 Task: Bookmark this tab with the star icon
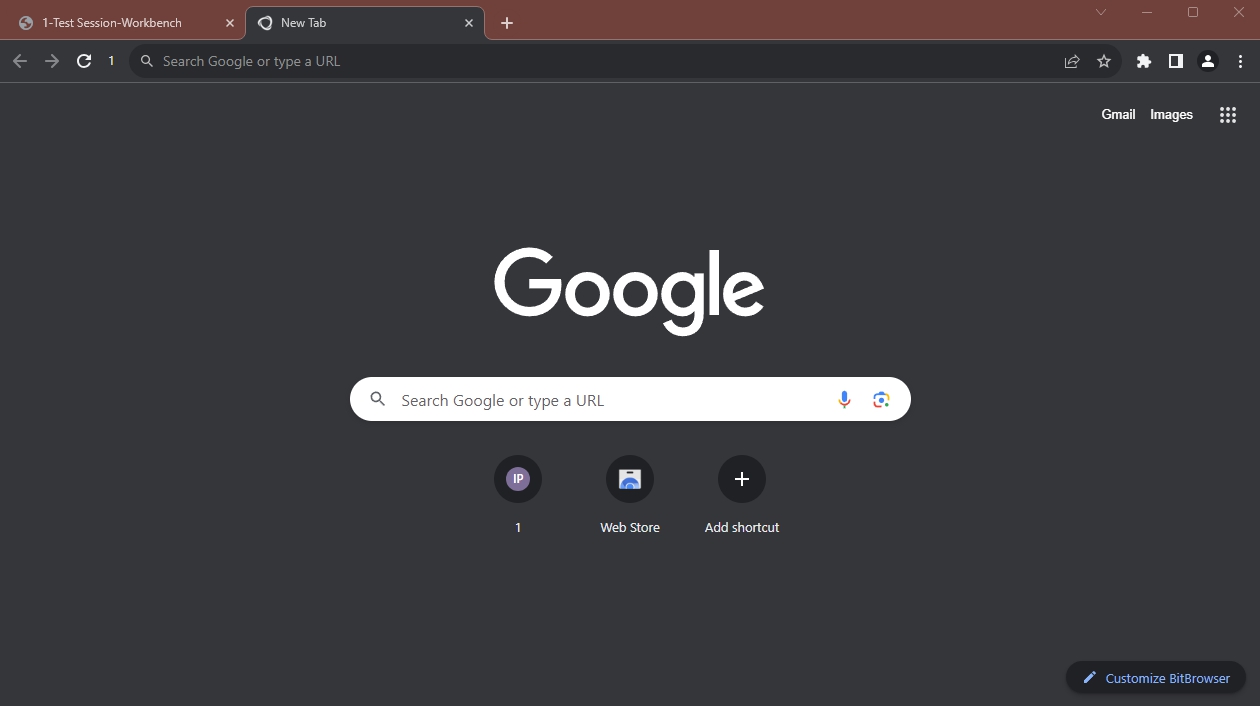(1104, 61)
